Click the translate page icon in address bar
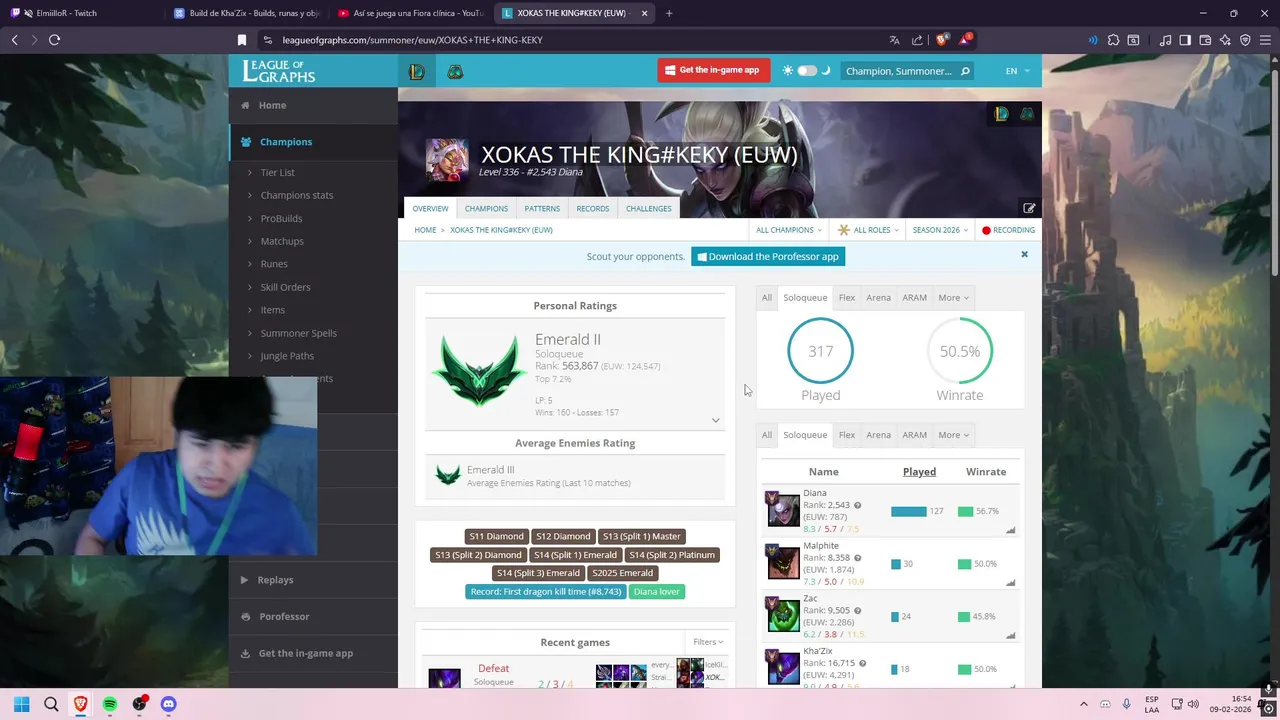1280x720 pixels. point(894,40)
